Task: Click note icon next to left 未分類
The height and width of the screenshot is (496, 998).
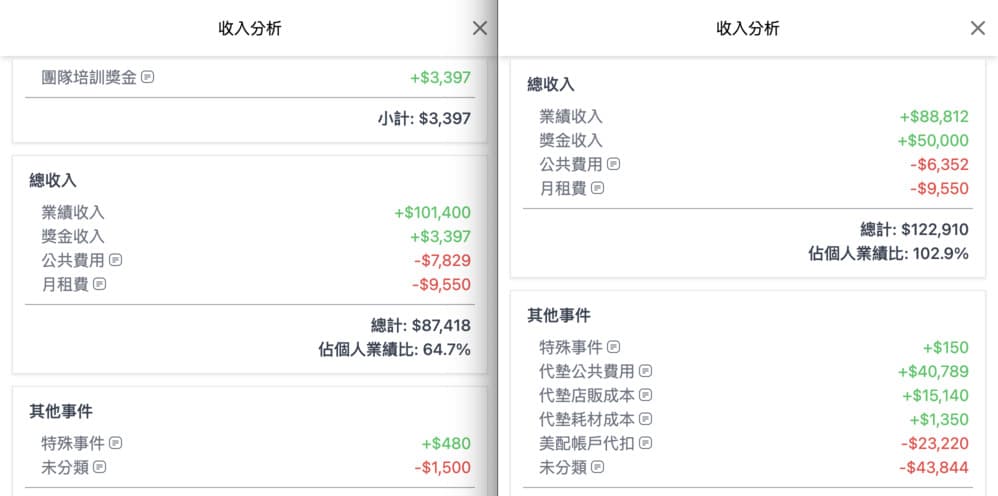Action: [x=99, y=467]
